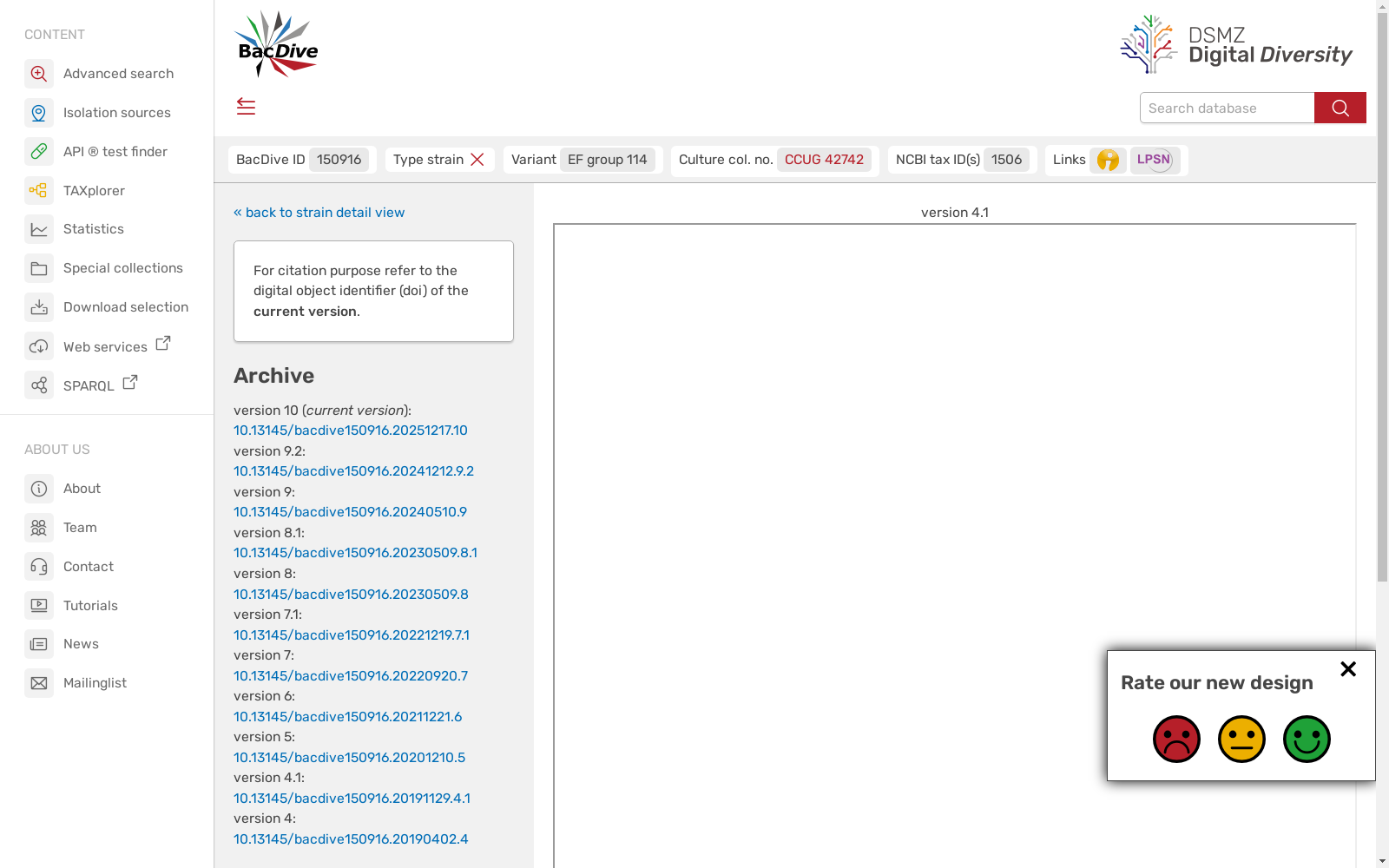This screenshot has height=868, width=1389.
Task: Rate design with yellow neutral face
Action: click(x=1241, y=740)
